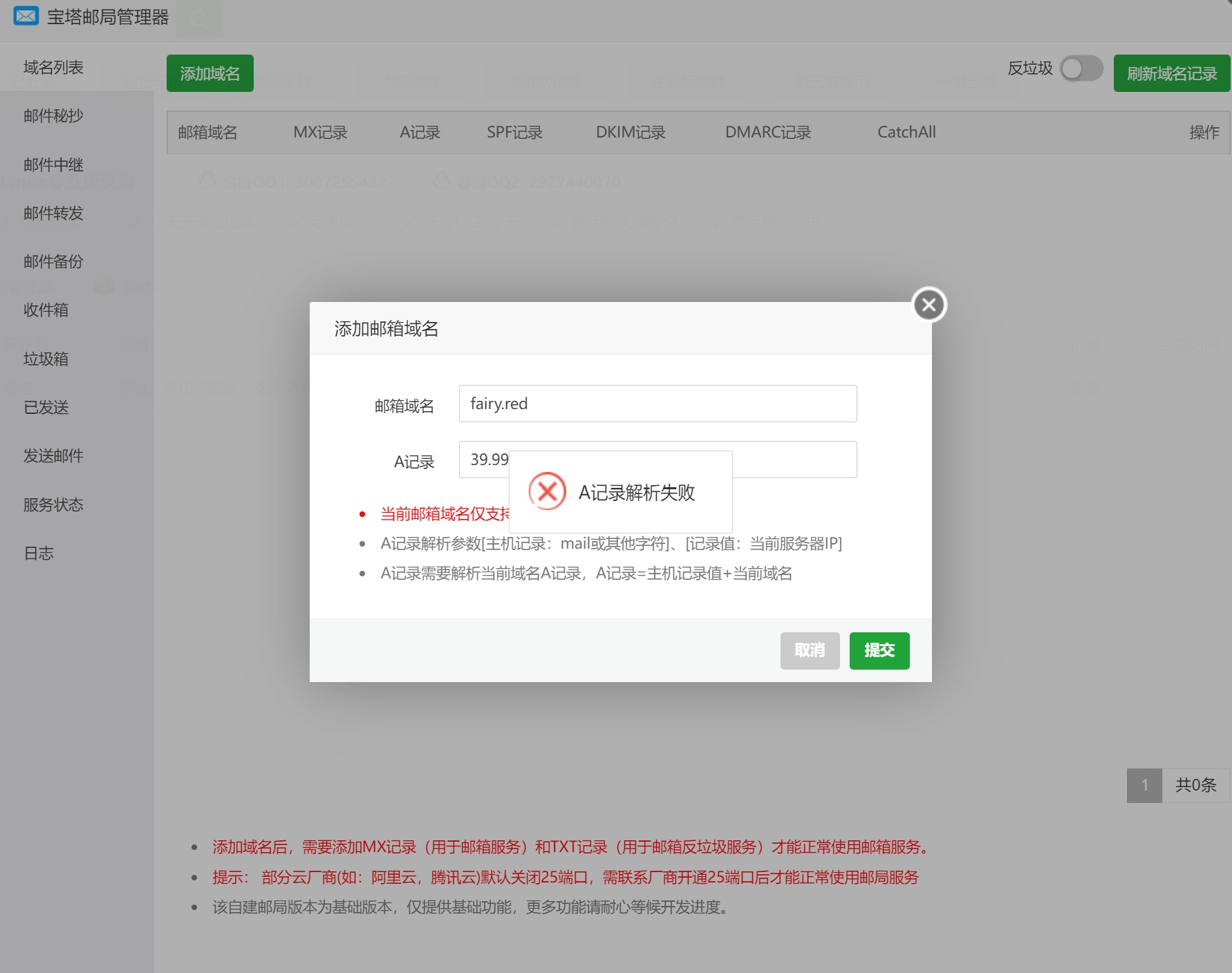
Task: Click the 共0条 record count text
Action: [x=1196, y=785]
